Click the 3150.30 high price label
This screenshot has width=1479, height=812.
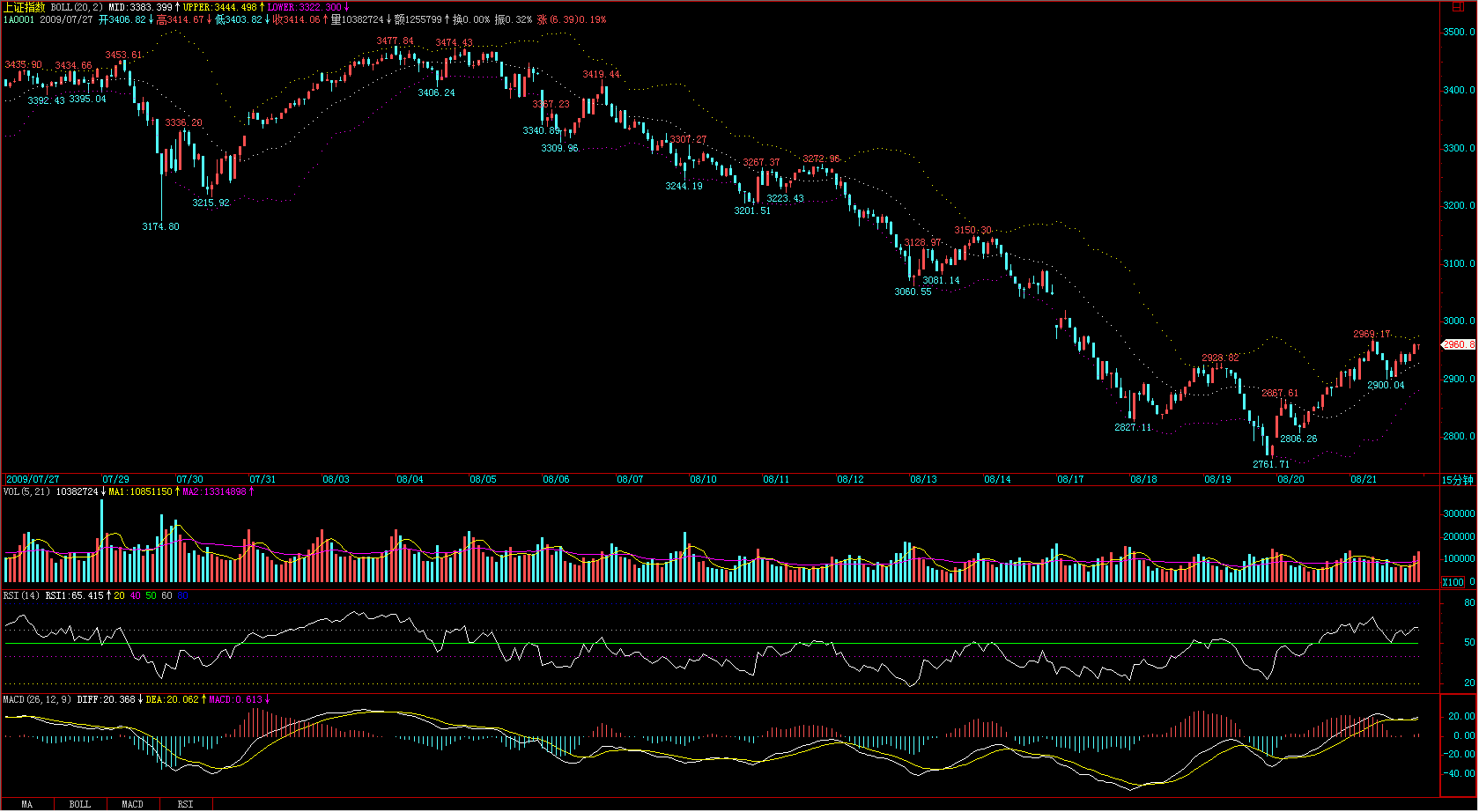click(973, 231)
